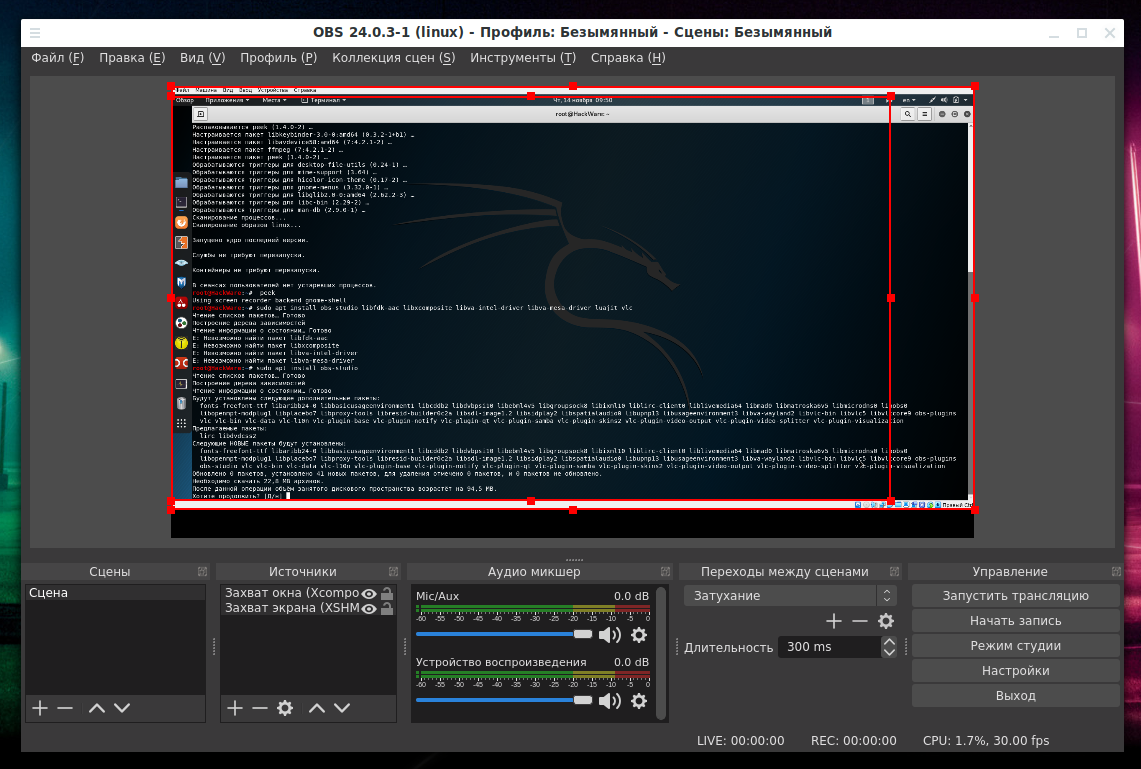
Task: Increase transition duration with up arrow
Action: [x=888, y=641]
